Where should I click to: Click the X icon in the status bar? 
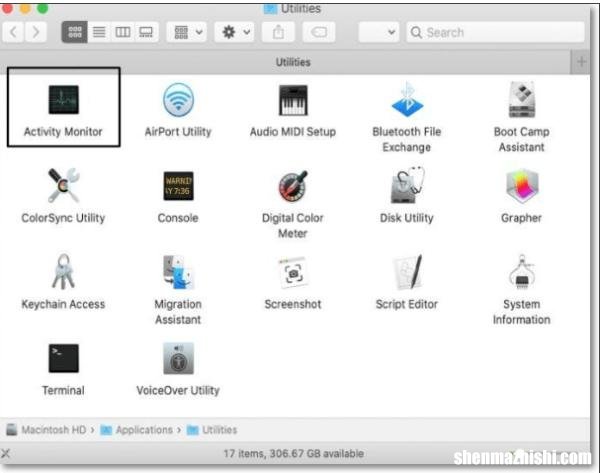click(x=5, y=454)
